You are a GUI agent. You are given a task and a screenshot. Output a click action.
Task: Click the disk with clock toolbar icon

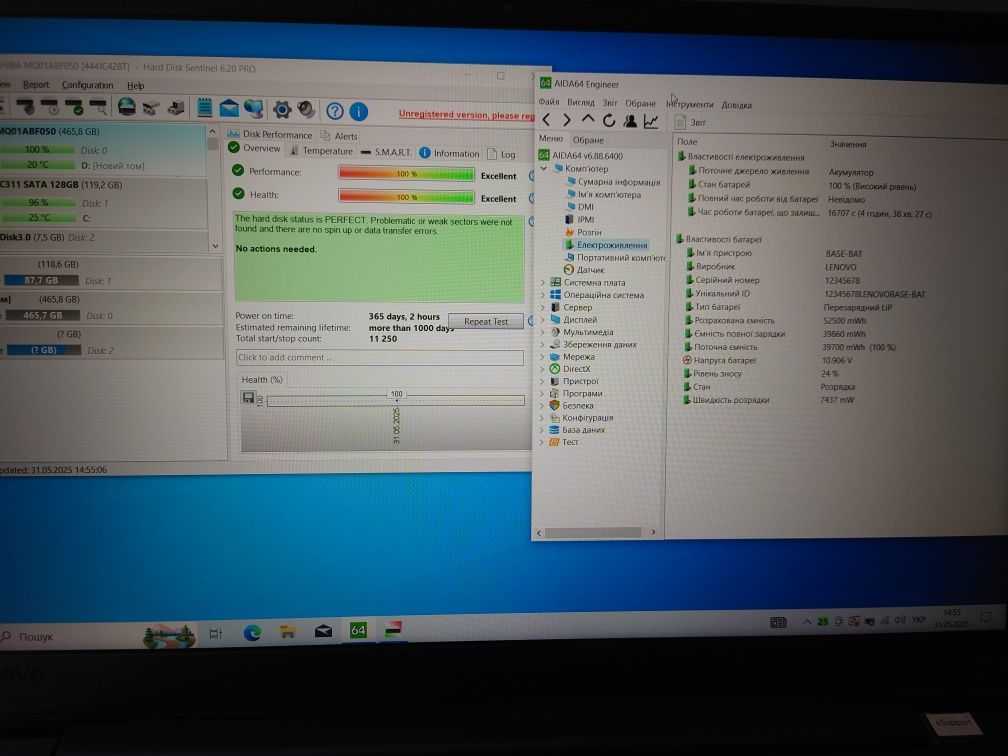coord(50,105)
